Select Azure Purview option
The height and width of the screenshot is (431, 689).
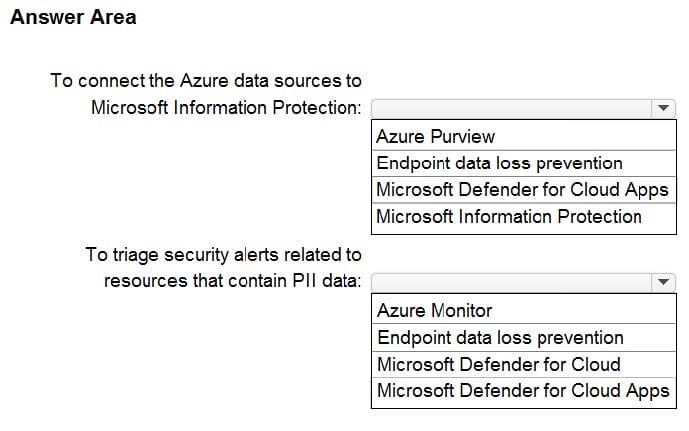click(x=435, y=137)
